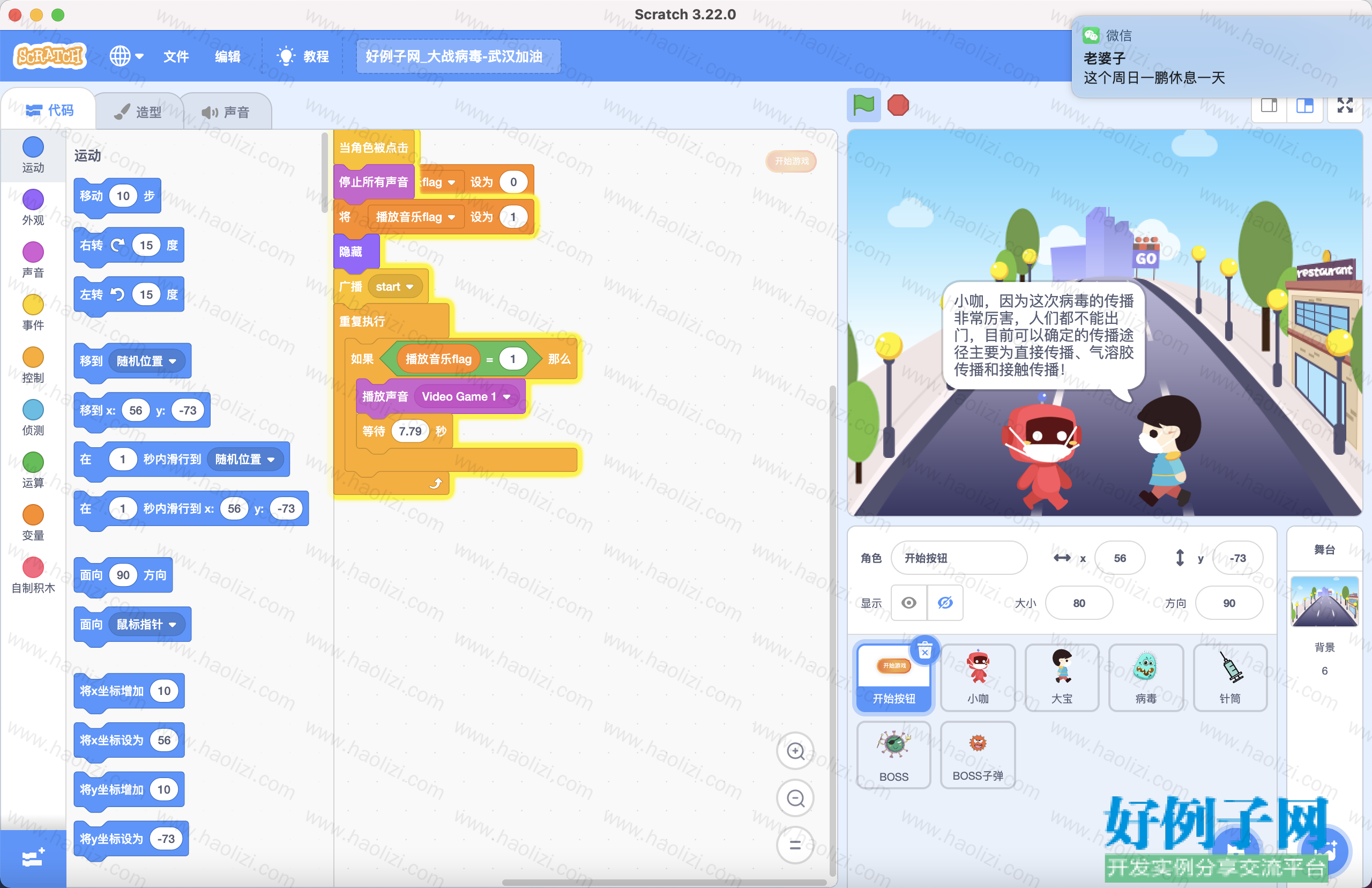Edit the project title field
This screenshot has width=1372, height=888.
(458, 56)
